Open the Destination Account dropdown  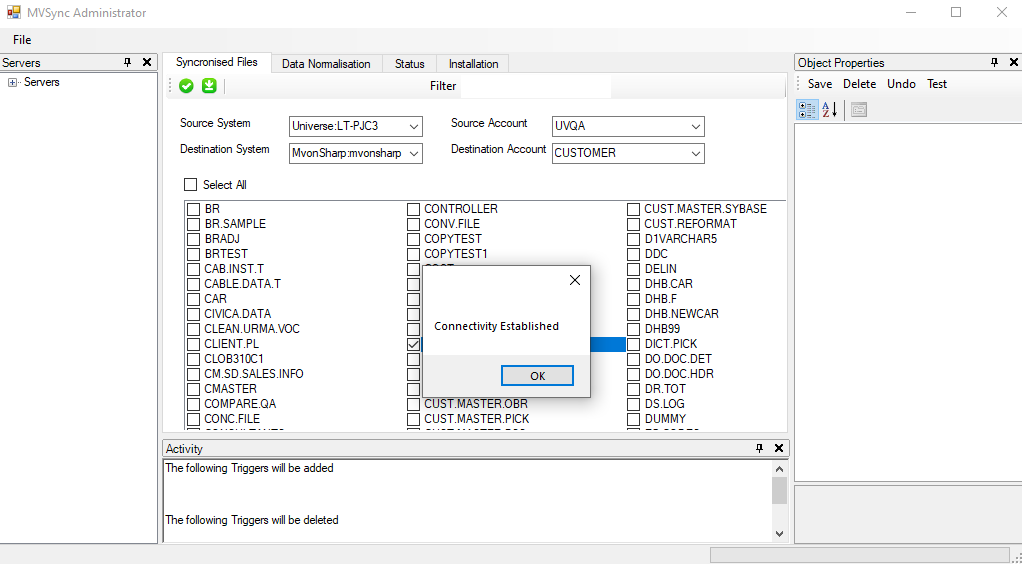[x=695, y=153]
